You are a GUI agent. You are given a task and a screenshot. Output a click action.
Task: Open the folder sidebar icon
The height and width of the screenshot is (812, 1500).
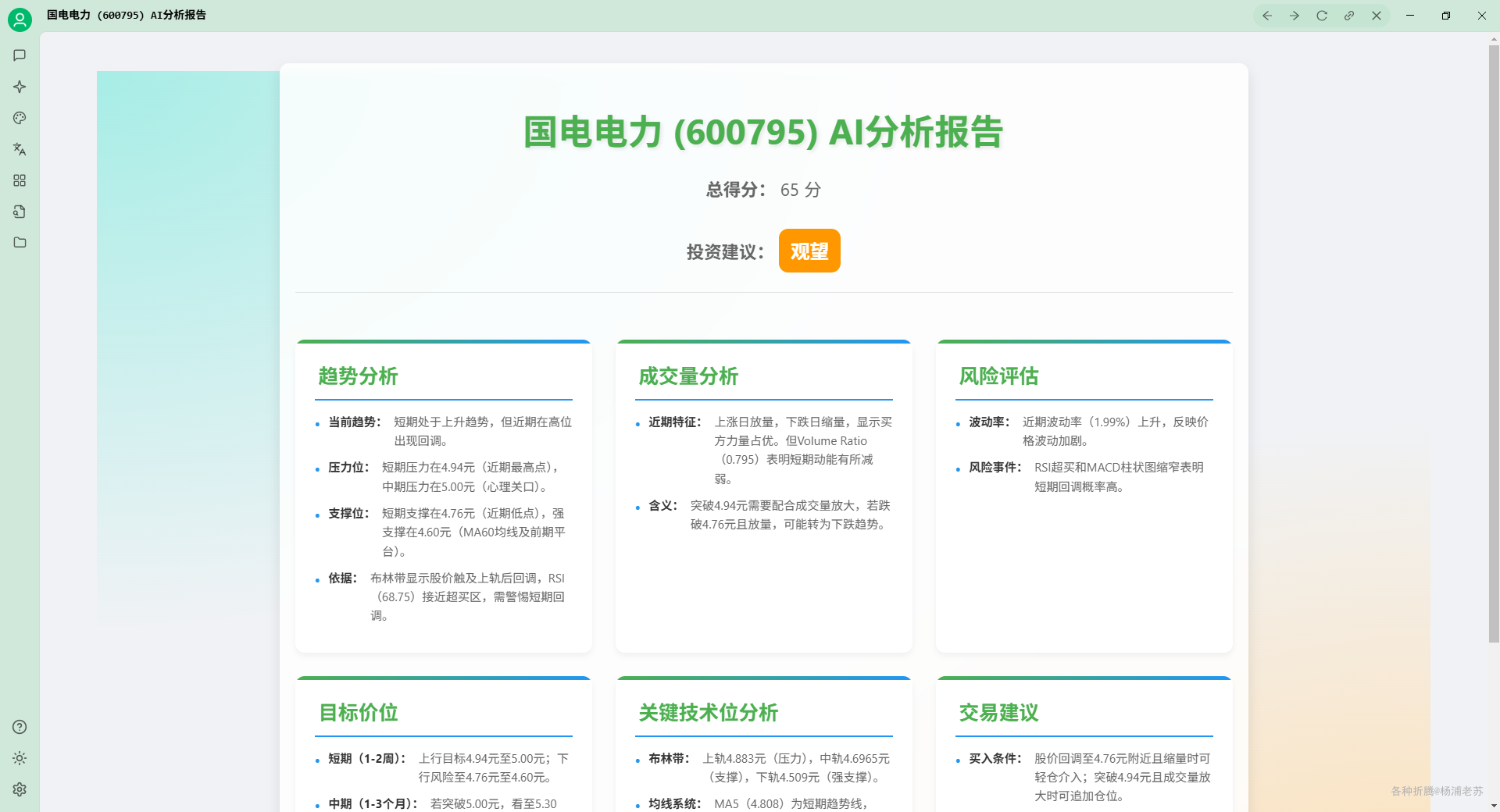(x=20, y=243)
